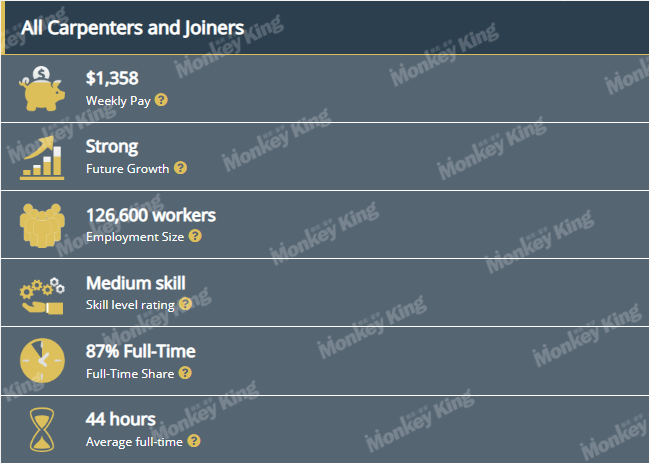This screenshot has height=464, width=649.
Task: Open the Average full-time help question mark
Action: click(194, 441)
